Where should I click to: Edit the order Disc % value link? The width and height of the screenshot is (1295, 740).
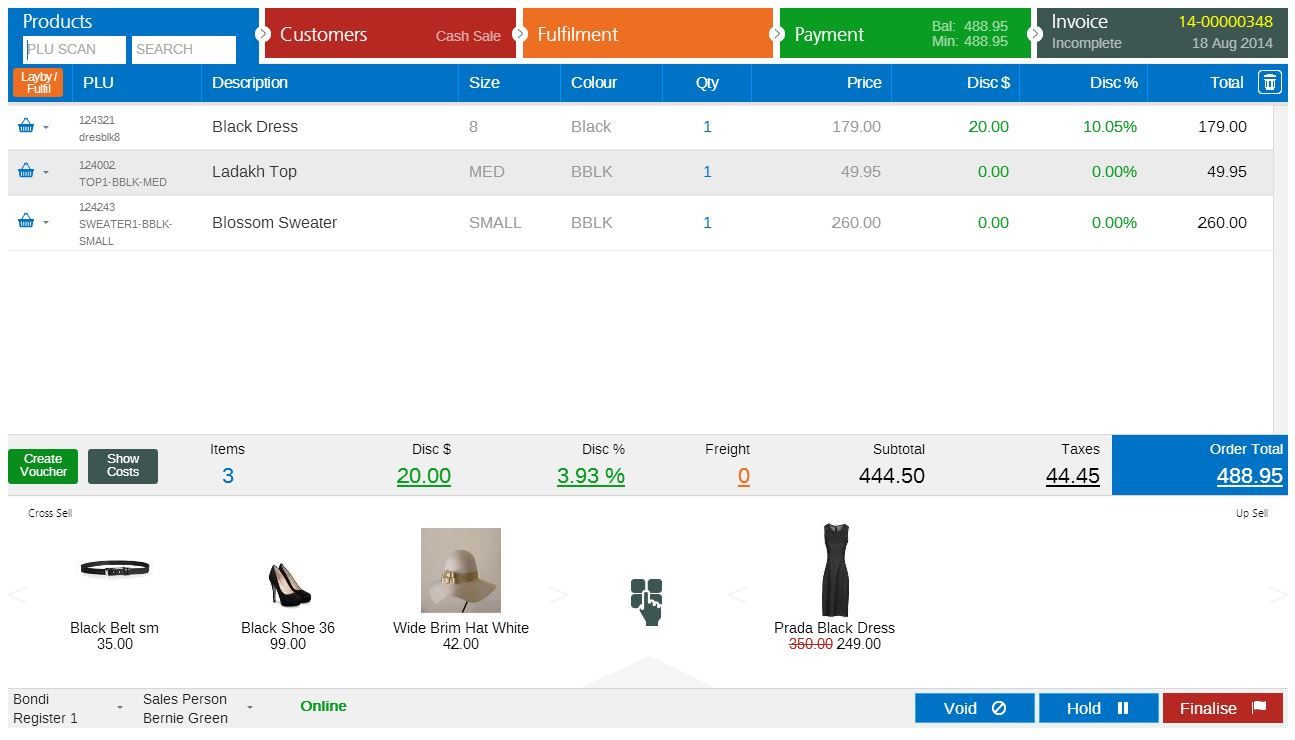[x=590, y=476]
